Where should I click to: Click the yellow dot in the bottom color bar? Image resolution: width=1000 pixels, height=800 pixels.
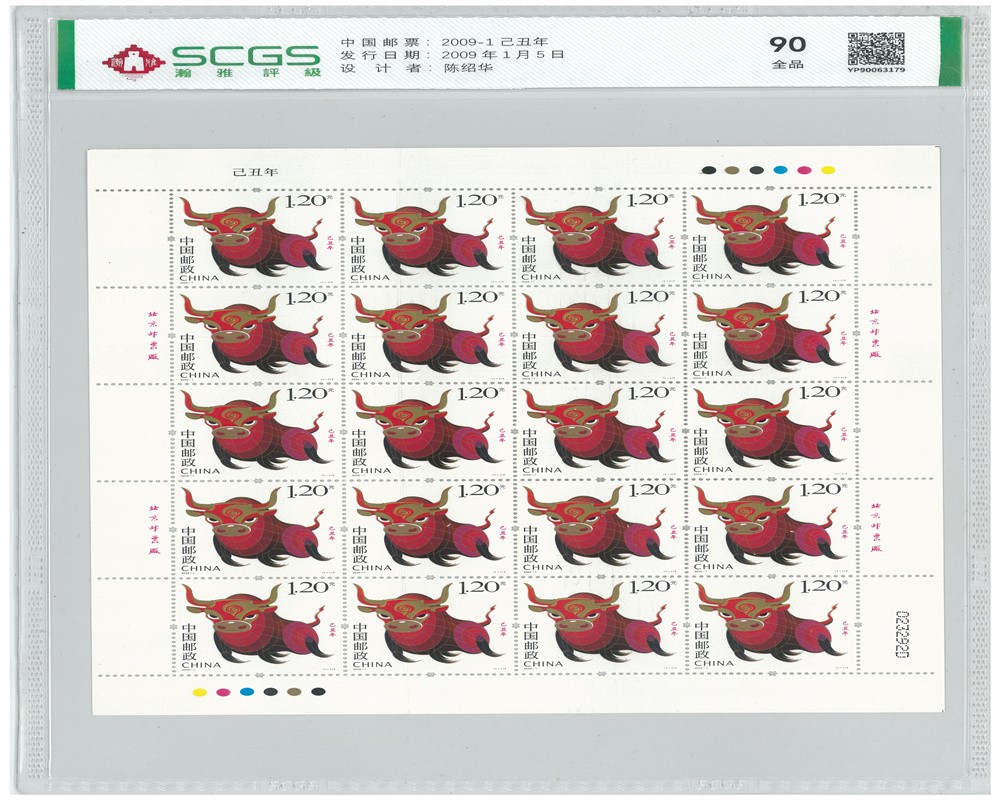(x=198, y=691)
